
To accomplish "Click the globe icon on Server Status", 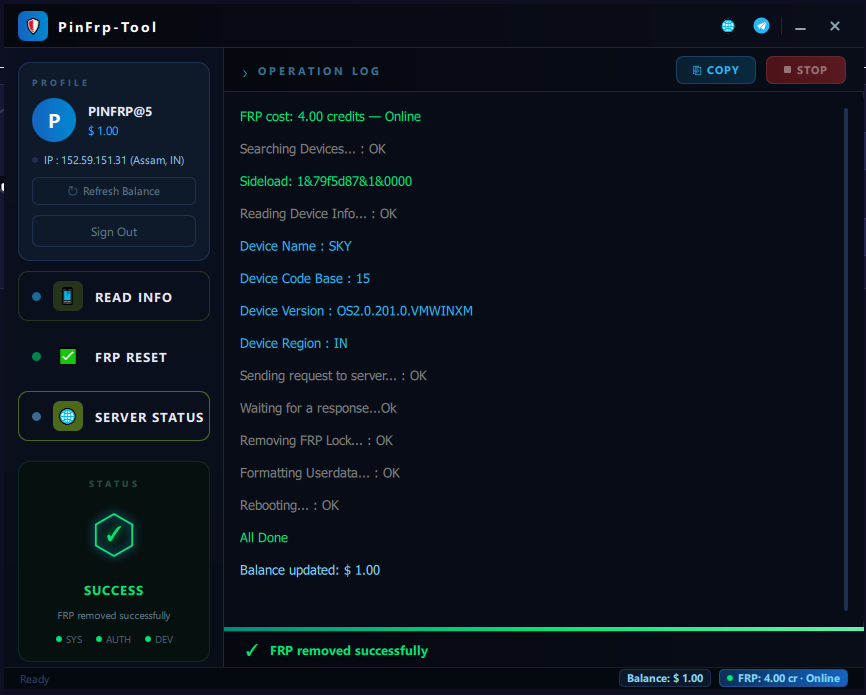I will (67, 416).
